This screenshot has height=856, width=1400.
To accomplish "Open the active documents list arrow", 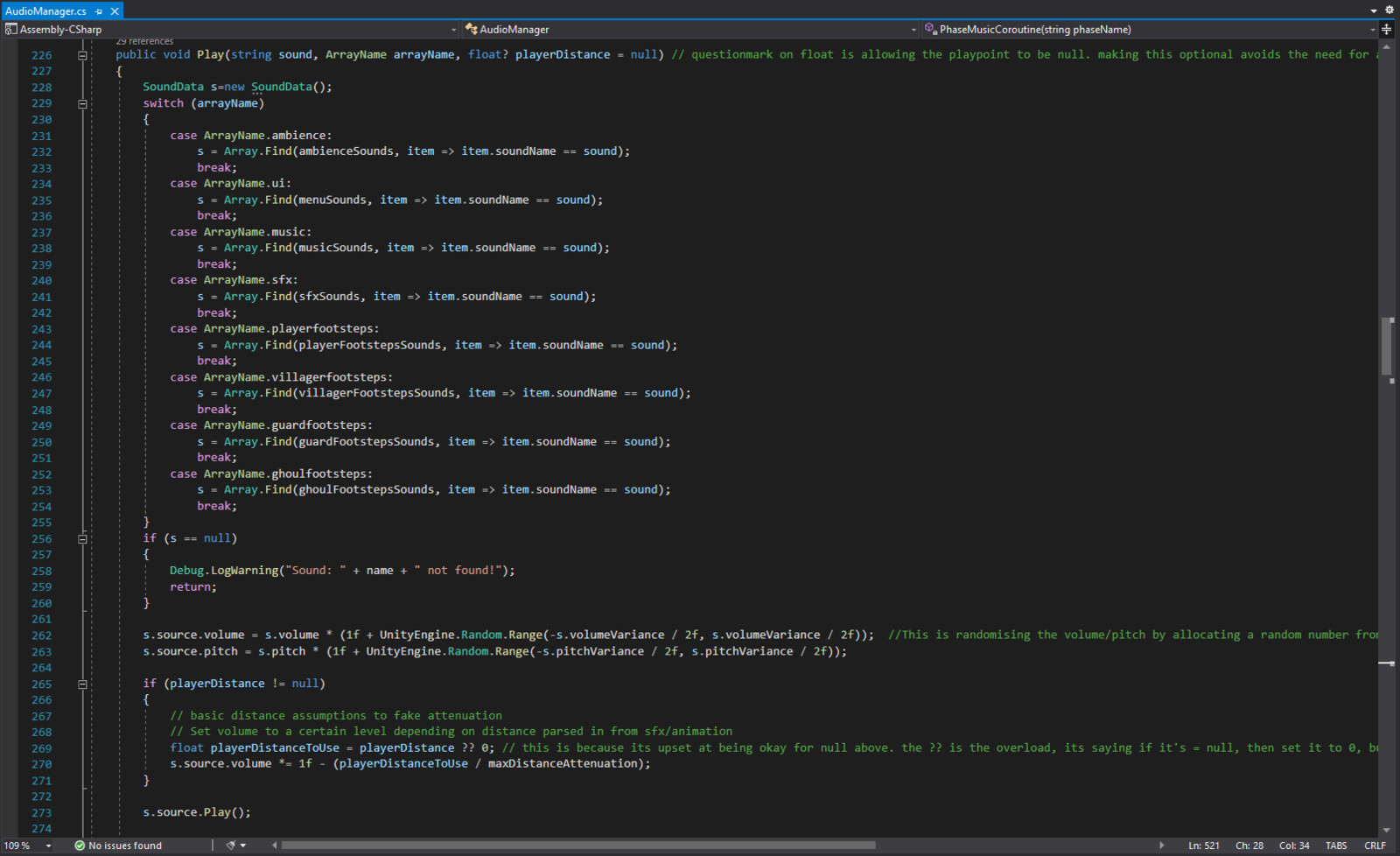I will point(1374,11).
